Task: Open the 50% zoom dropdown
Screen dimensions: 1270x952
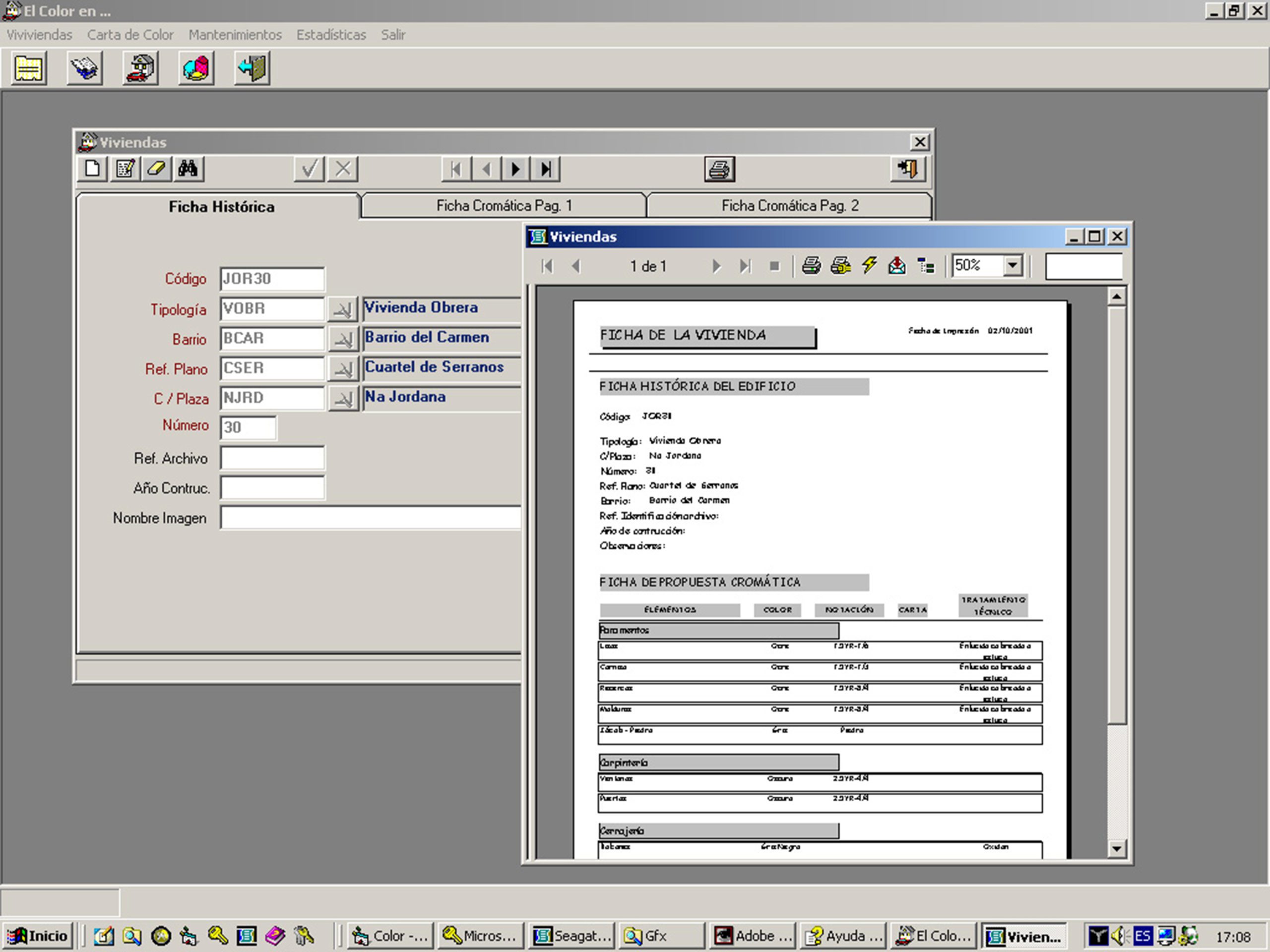Action: [1013, 266]
